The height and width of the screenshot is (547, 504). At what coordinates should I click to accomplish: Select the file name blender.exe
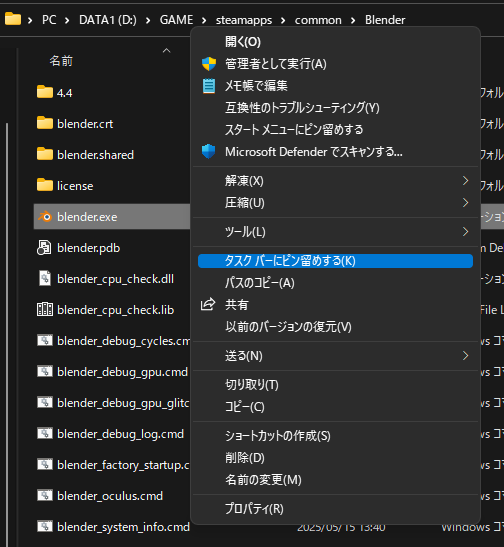click(x=87, y=217)
